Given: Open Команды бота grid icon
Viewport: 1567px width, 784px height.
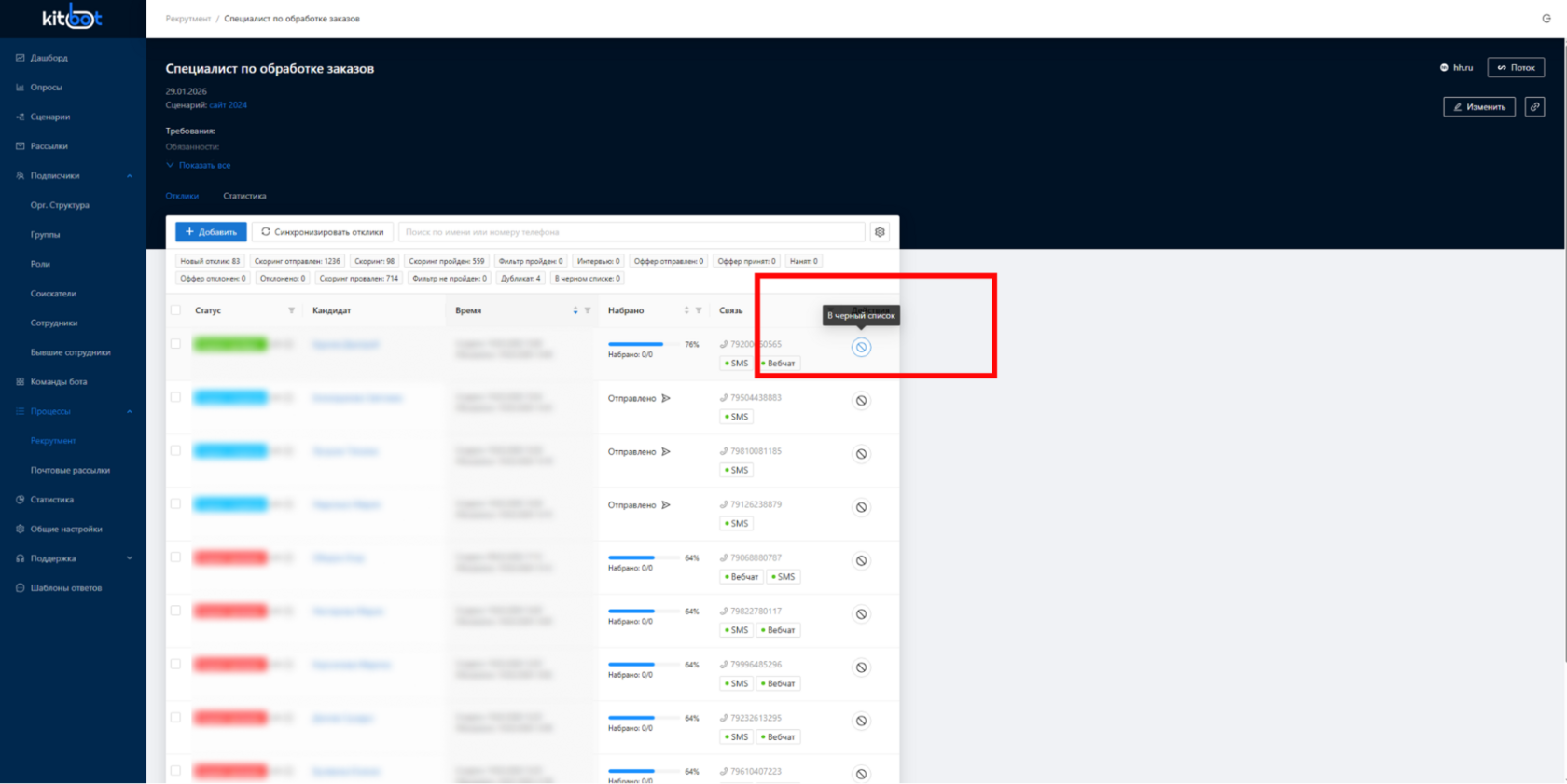Looking at the screenshot, I should 20,381.
